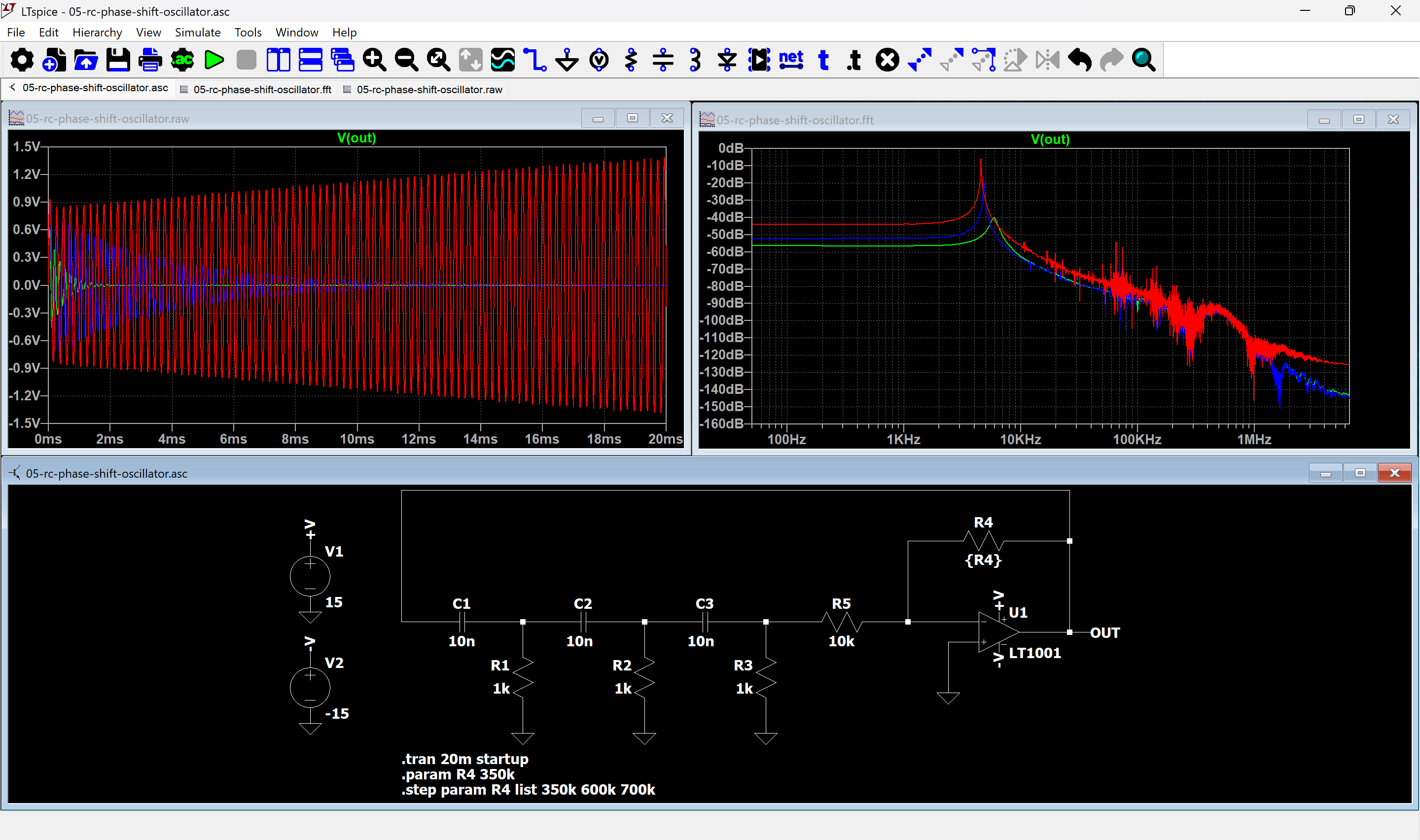The image size is (1420, 840).
Task: Select the Diode component tool
Action: coord(727,60)
